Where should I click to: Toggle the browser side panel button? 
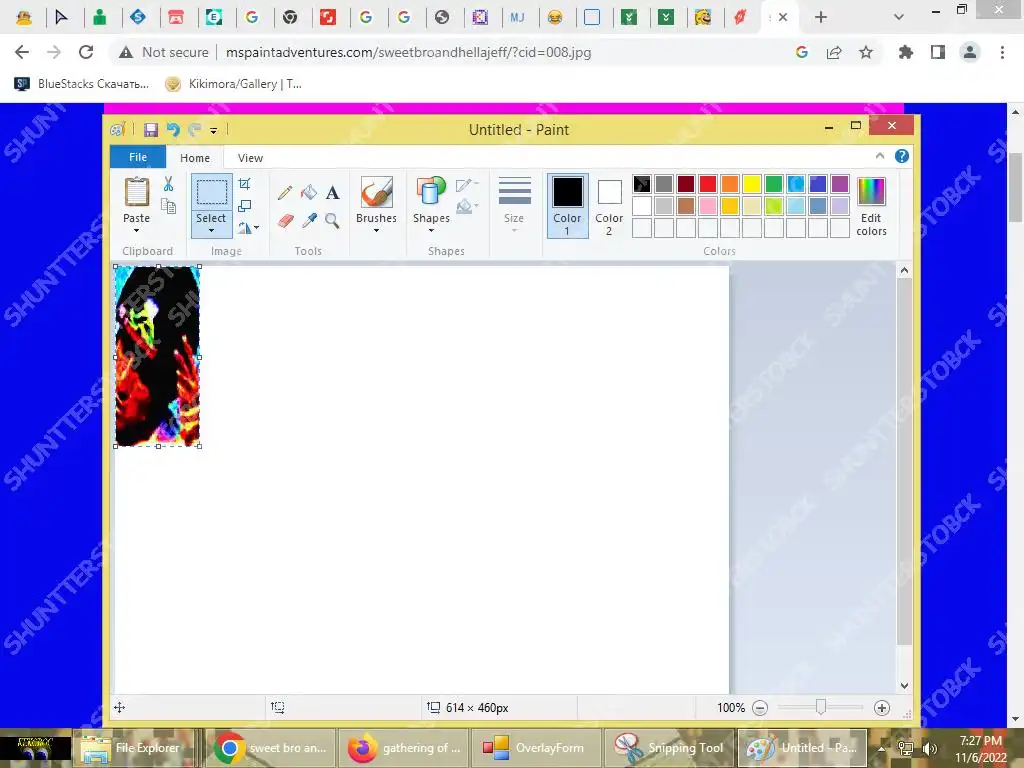tap(938, 52)
